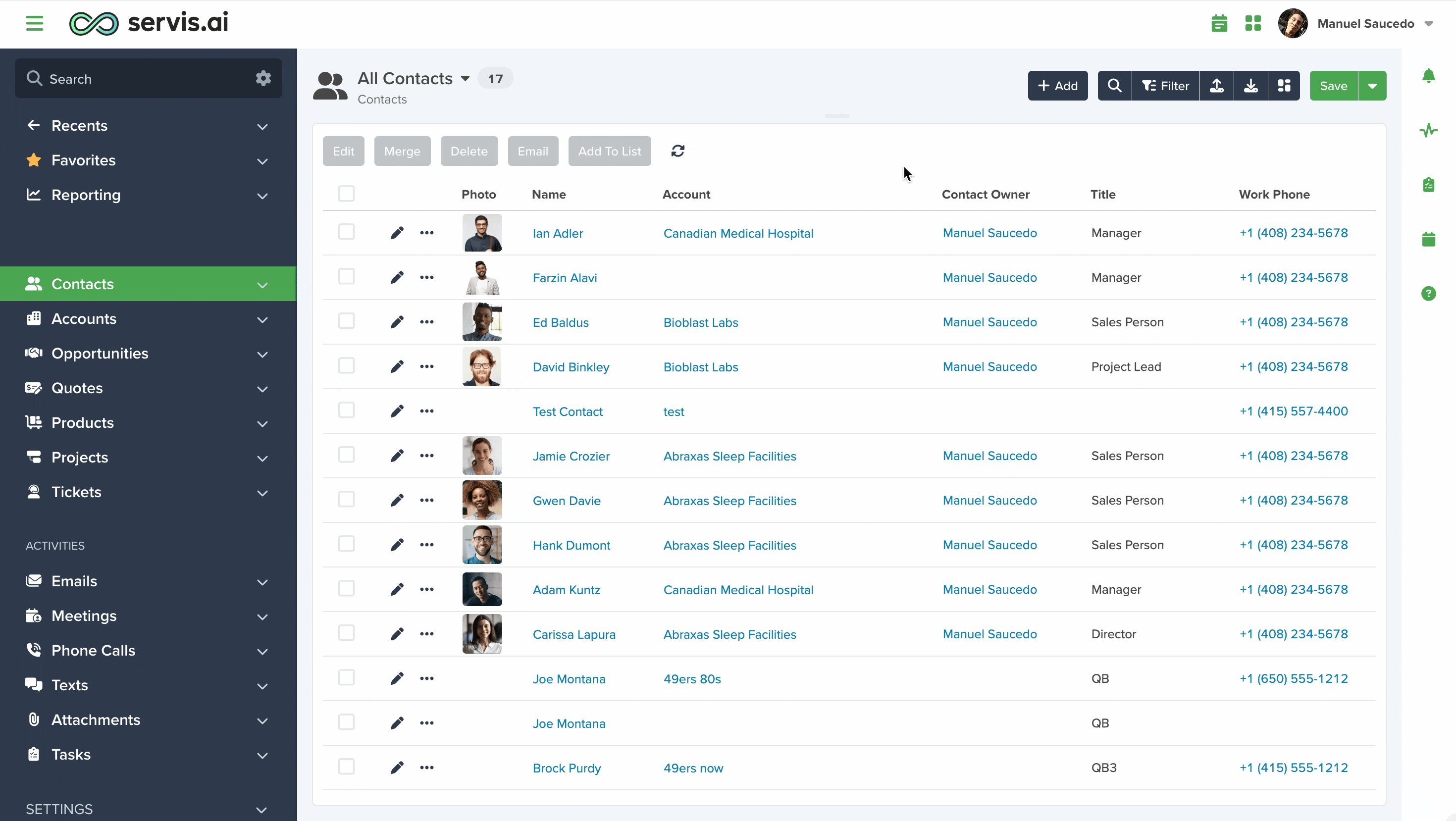
Task: Open the clipboard tasks icon on right rail
Action: point(1428,185)
